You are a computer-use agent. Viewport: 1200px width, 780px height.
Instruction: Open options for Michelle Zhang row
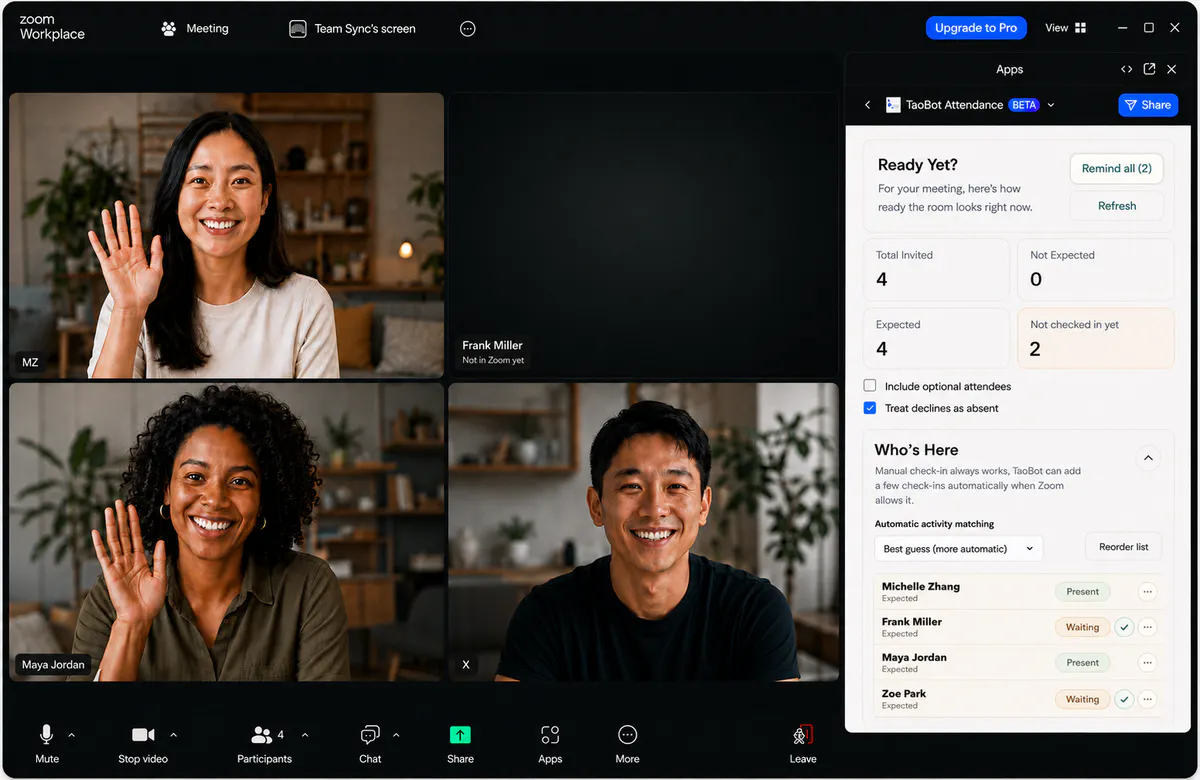pos(1147,592)
